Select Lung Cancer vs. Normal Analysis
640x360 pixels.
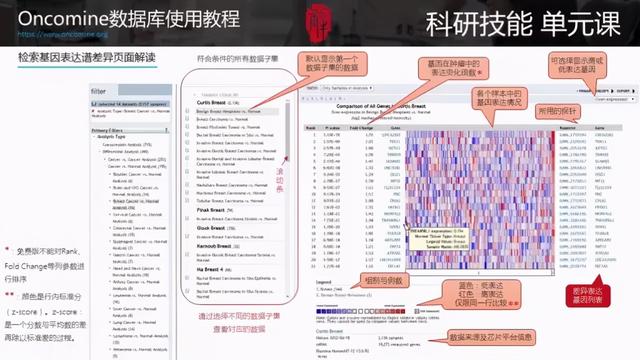click(x=134, y=325)
